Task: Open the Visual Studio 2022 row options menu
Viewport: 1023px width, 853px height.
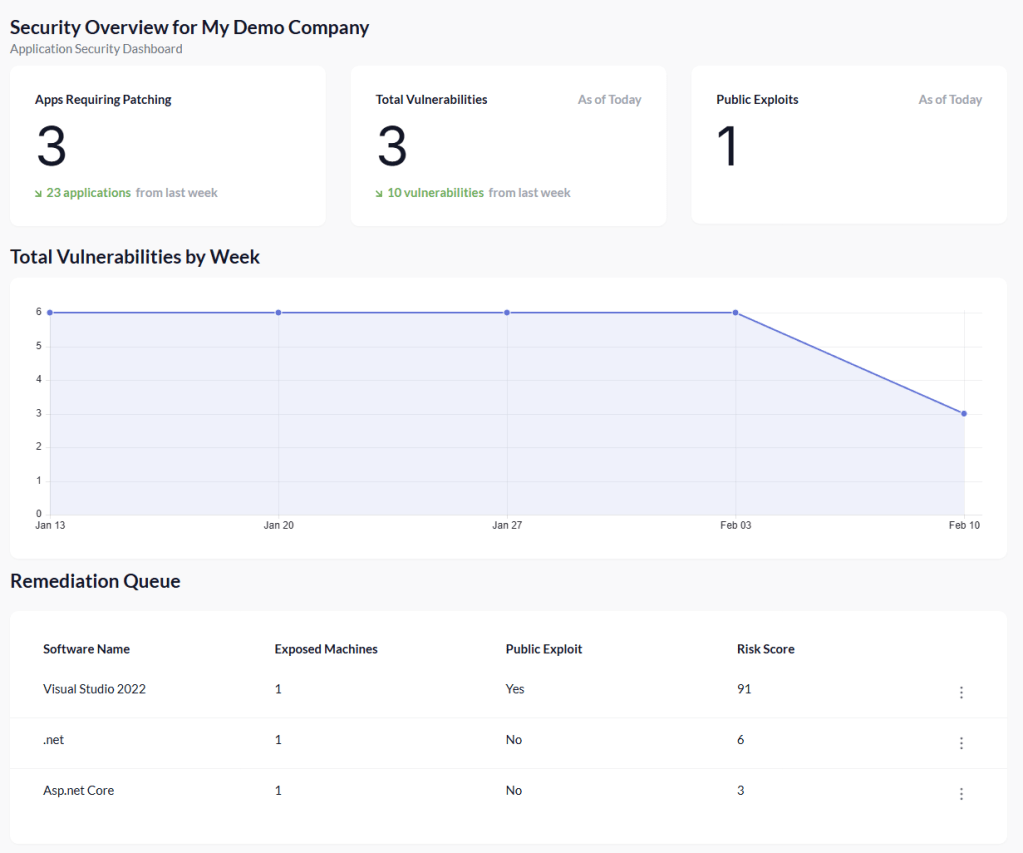Action: tap(961, 692)
